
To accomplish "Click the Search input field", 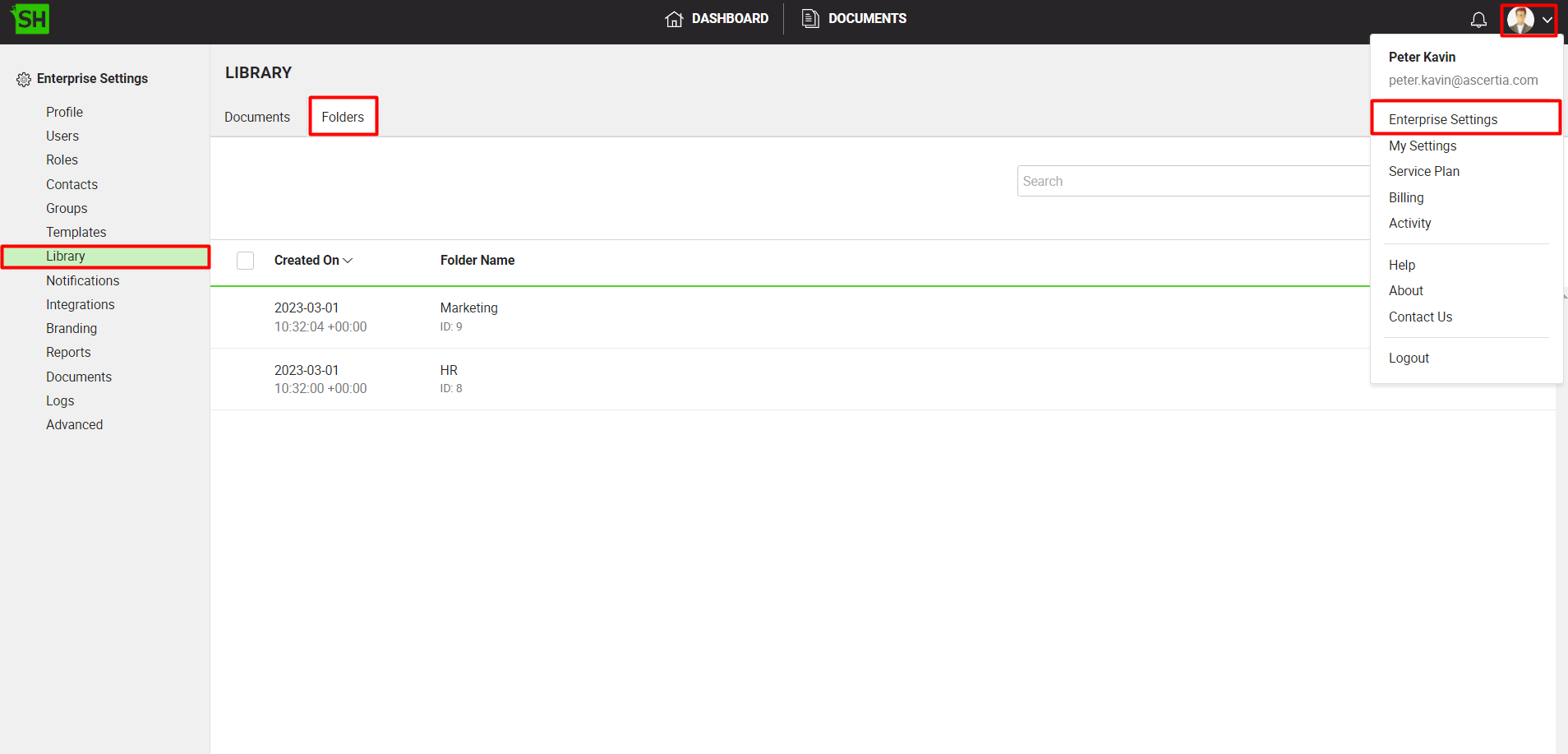I will click(1192, 181).
